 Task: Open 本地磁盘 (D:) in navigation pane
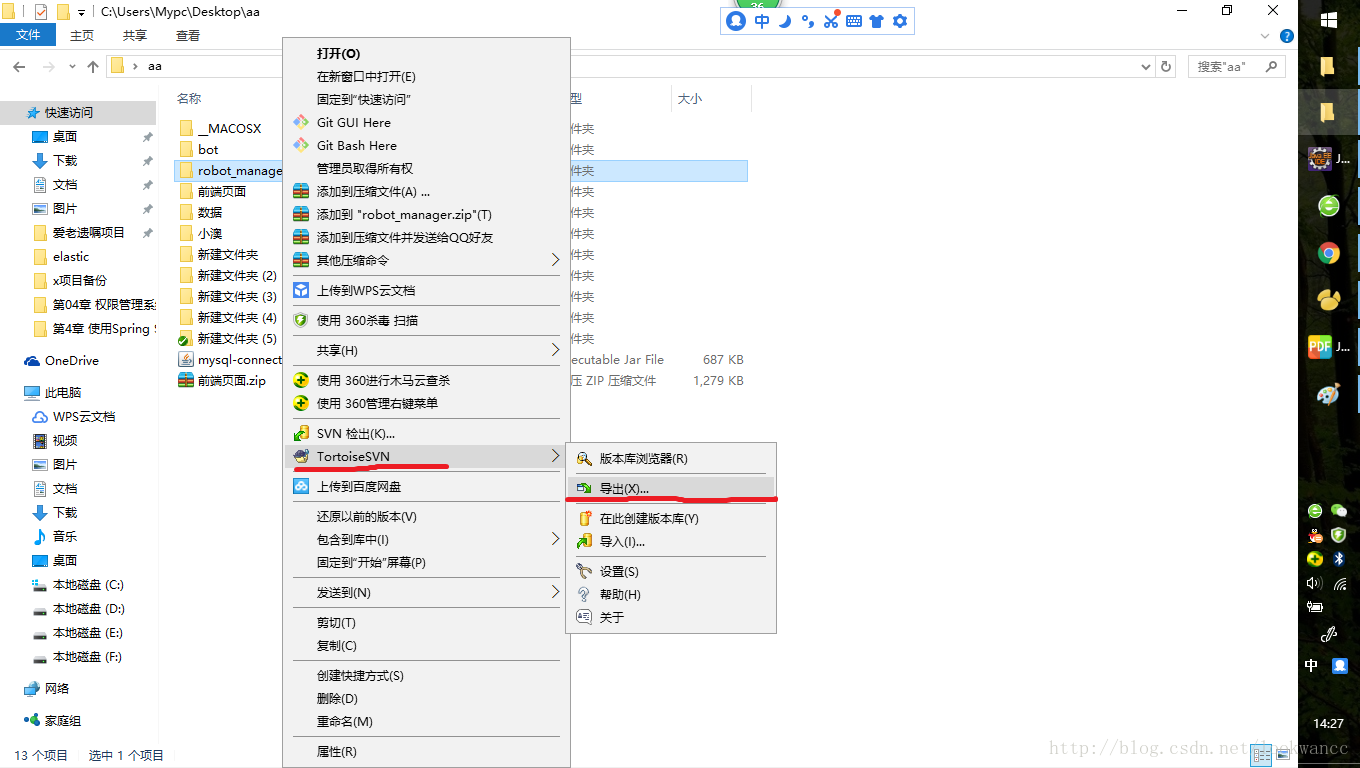tap(78, 608)
